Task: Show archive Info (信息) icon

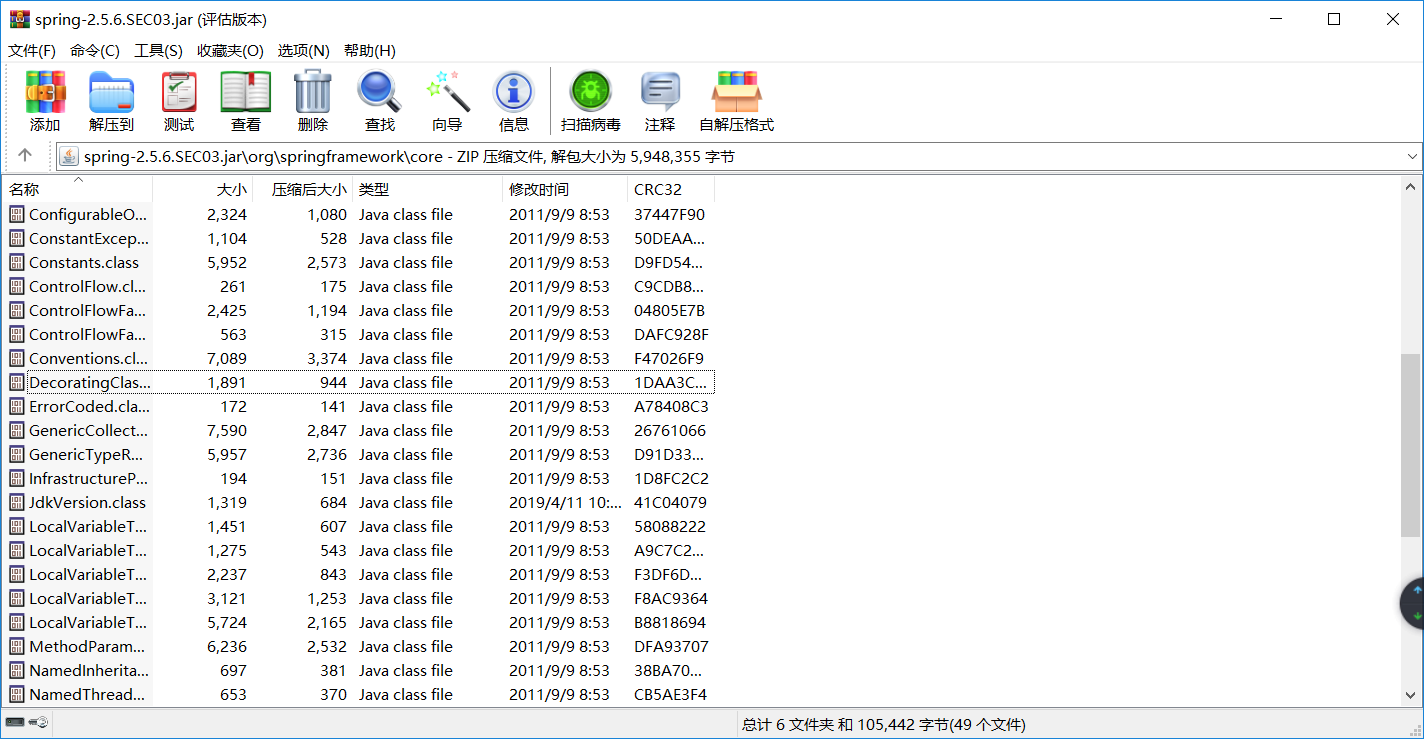Action: [514, 93]
